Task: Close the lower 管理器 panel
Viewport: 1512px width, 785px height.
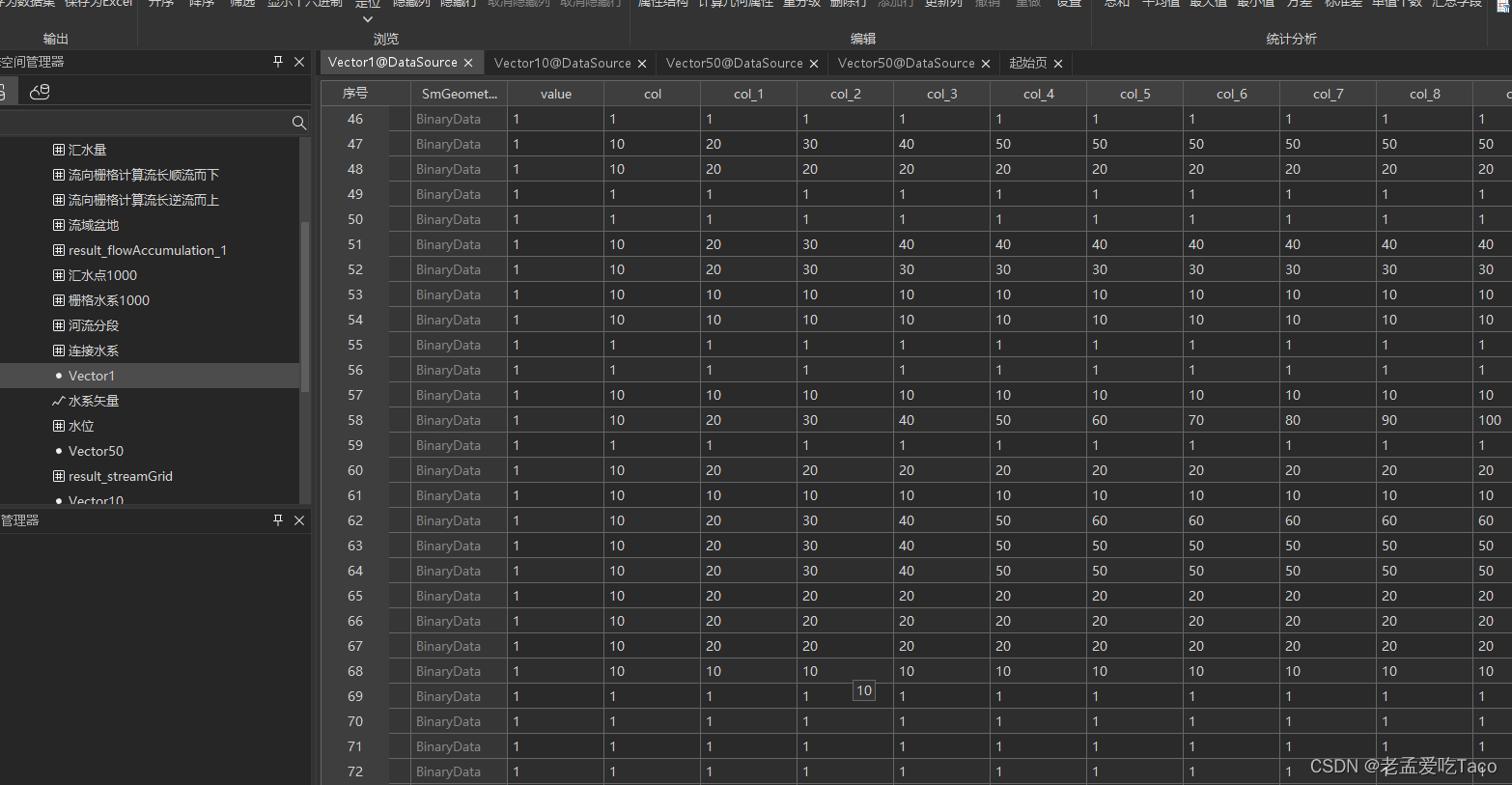Action: tap(299, 520)
